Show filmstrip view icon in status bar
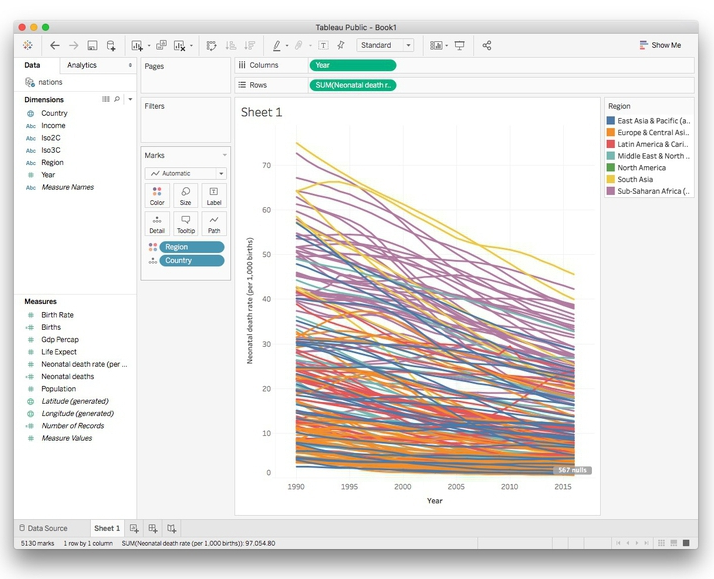 674,543
